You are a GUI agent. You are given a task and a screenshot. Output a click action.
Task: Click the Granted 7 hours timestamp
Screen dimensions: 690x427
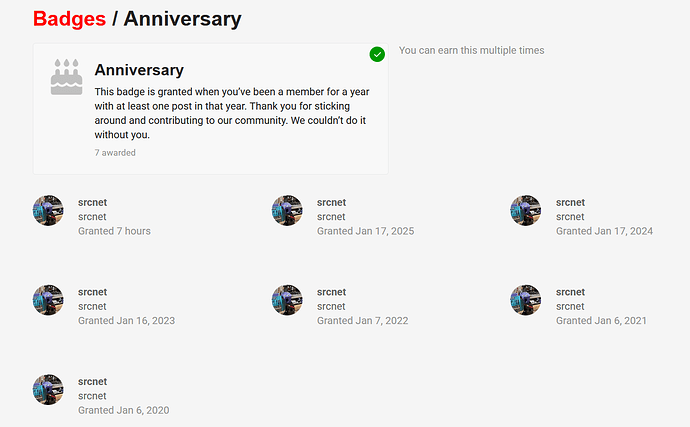pyautogui.click(x=114, y=231)
